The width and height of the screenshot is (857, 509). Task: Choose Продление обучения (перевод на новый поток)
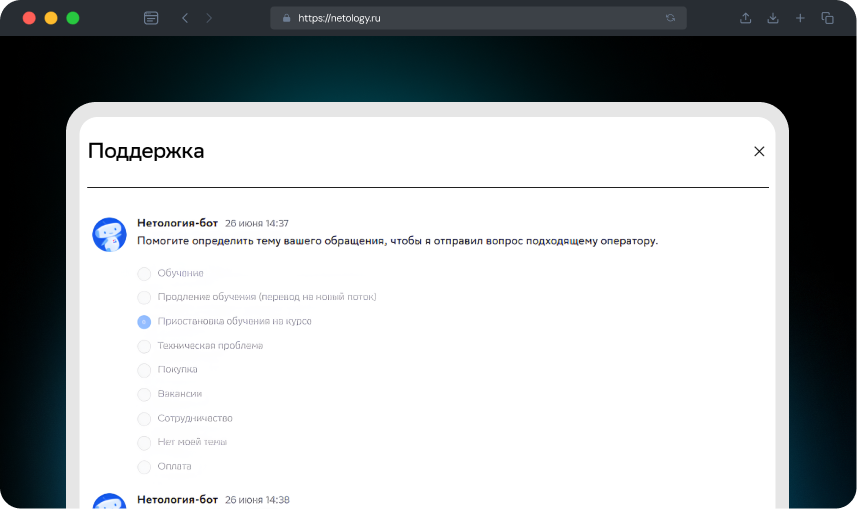(144, 297)
